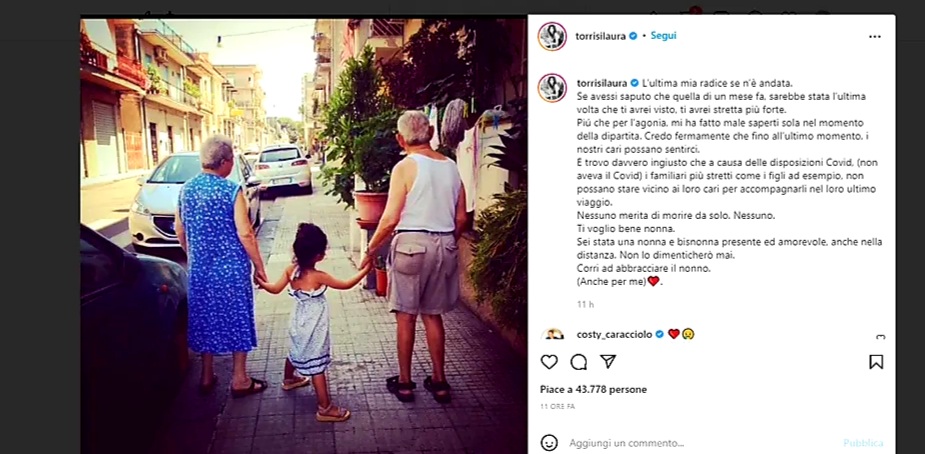This screenshot has height=454, width=925.
Task: Open torrisilaura username in the caption
Action: point(602,83)
